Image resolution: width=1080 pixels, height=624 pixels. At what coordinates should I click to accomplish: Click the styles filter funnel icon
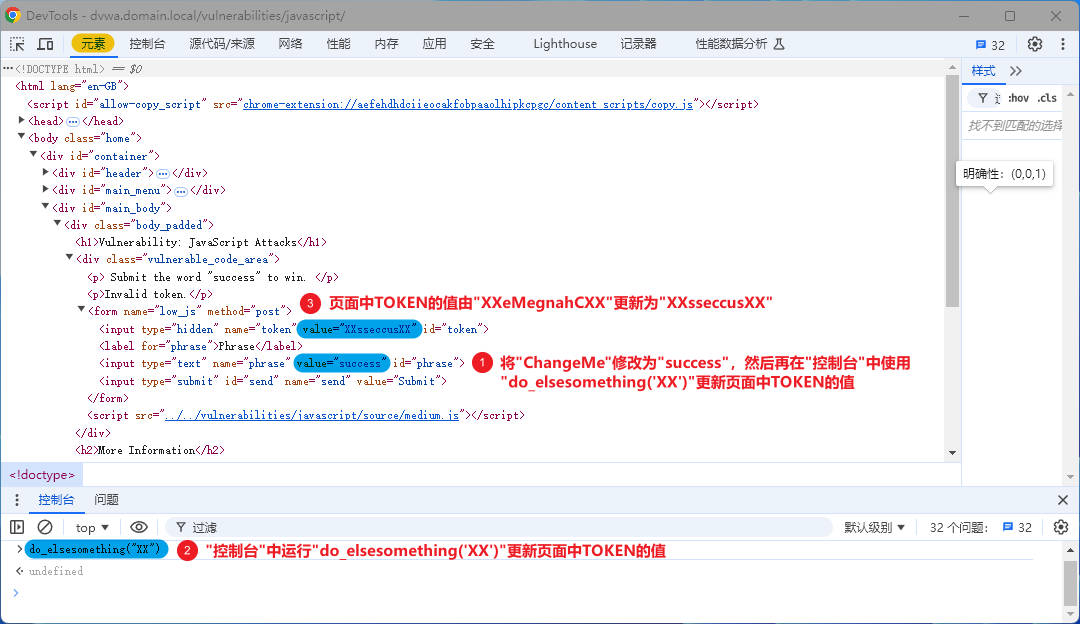(x=983, y=98)
